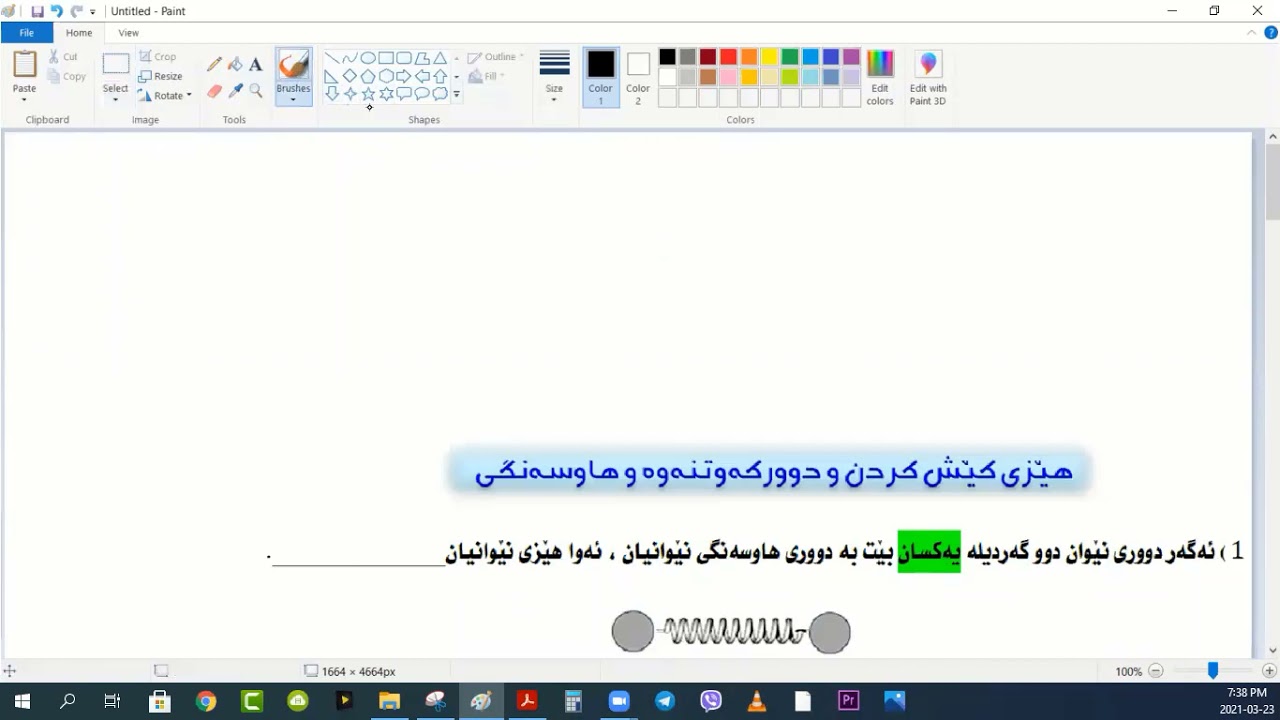The width and height of the screenshot is (1280, 720).
Task: Open Adobe Premiere Pro from taskbar
Action: (x=849, y=701)
